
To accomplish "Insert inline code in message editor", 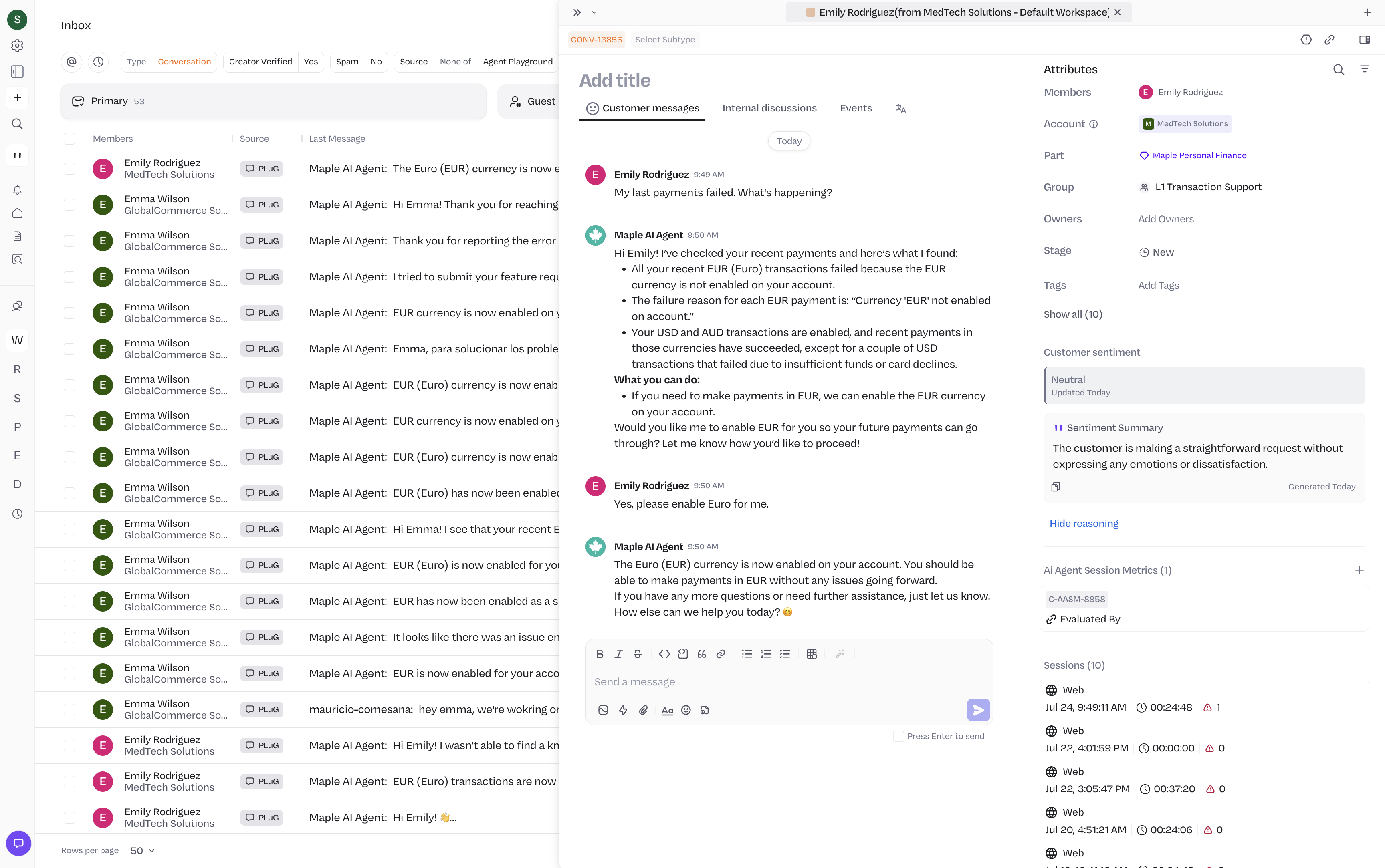I will click(x=664, y=654).
